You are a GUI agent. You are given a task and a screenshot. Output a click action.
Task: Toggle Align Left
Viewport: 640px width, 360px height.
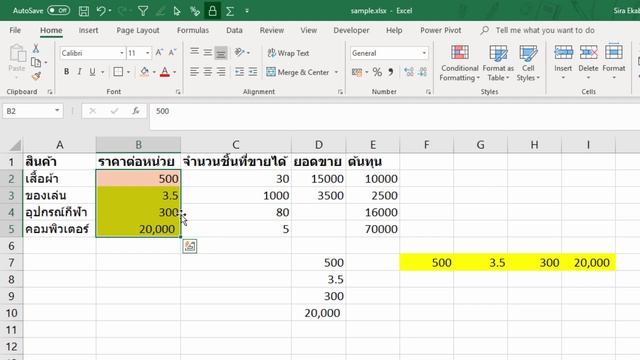194,72
